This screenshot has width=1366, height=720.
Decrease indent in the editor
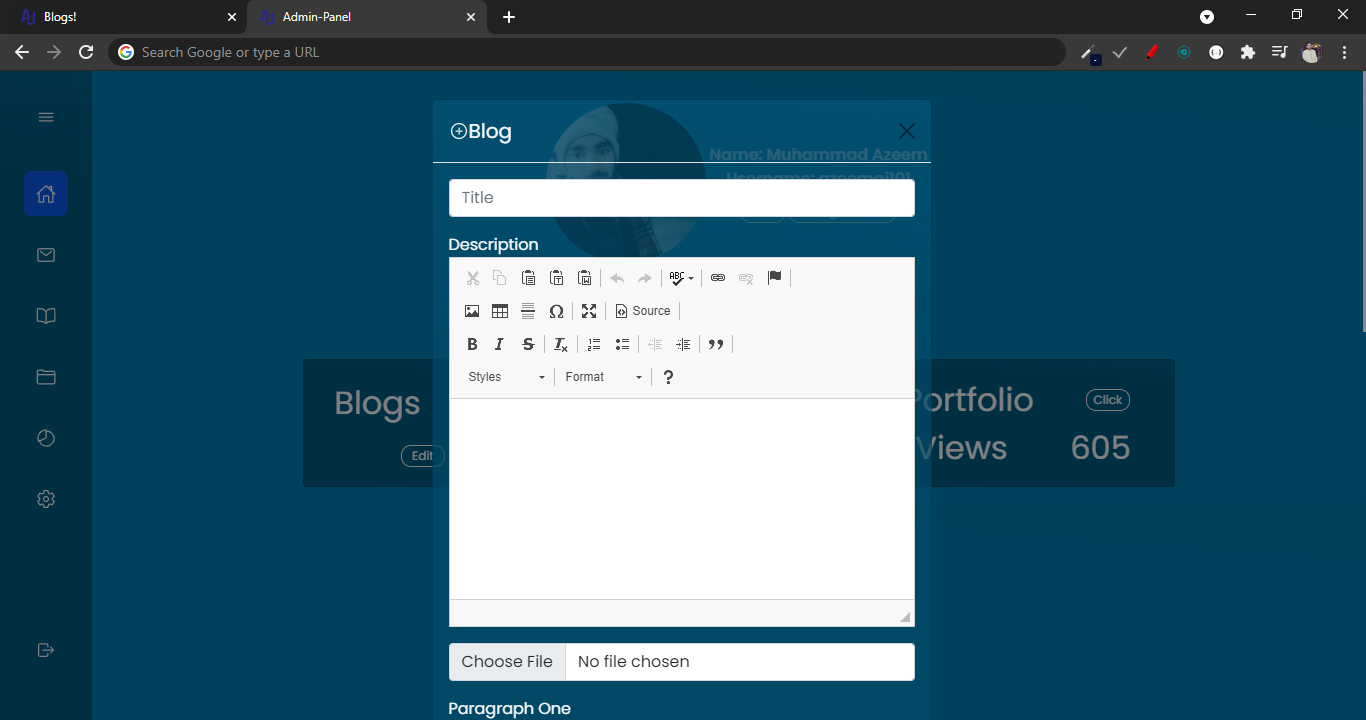(x=655, y=344)
